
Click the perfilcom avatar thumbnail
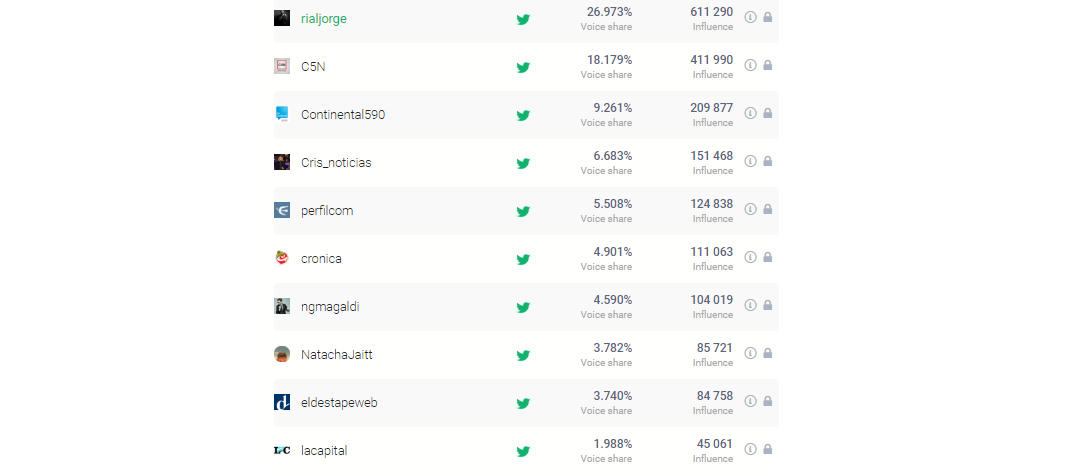tap(282, 210)
